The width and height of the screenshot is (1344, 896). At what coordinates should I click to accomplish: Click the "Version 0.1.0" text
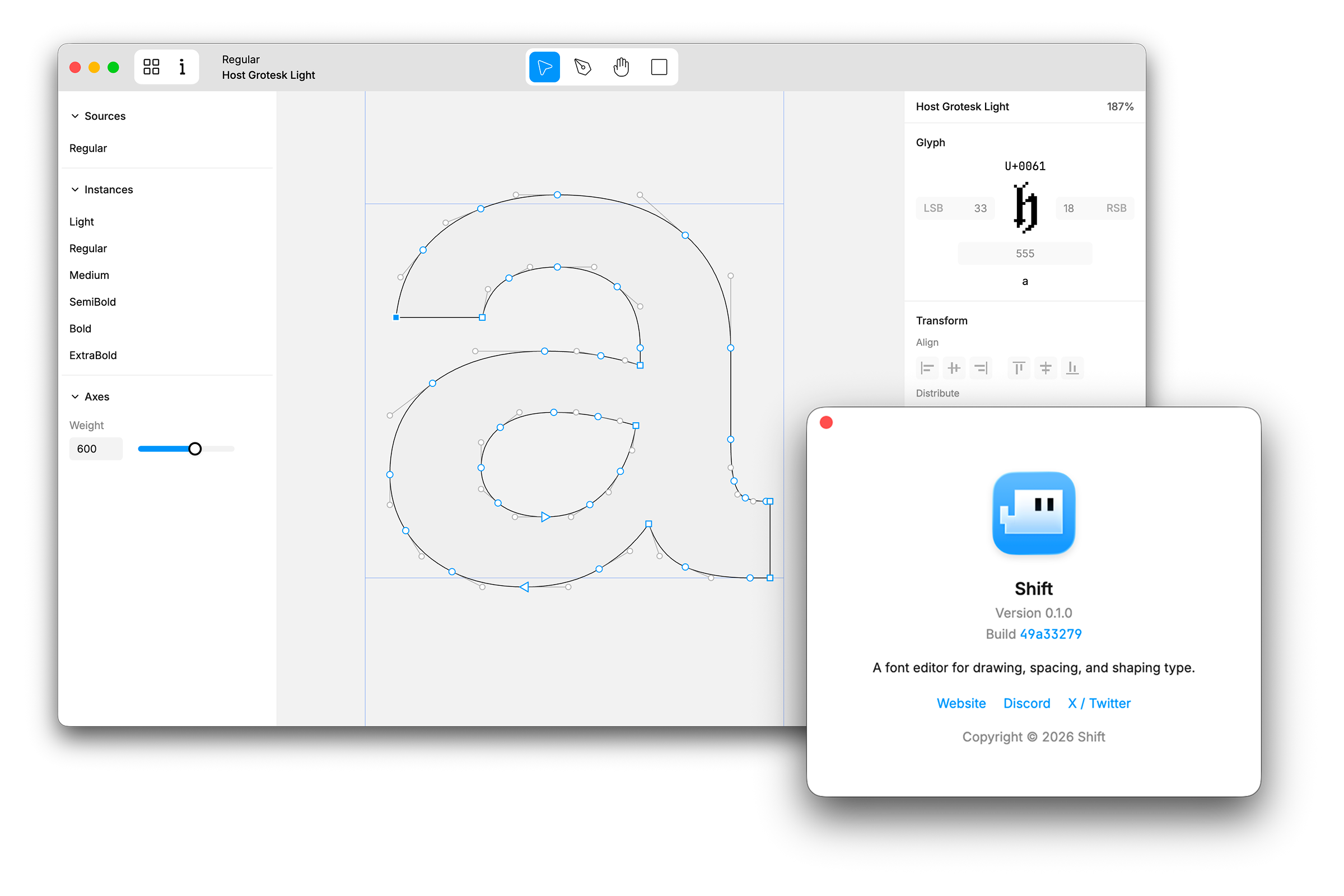click(x=1034, y=613)
